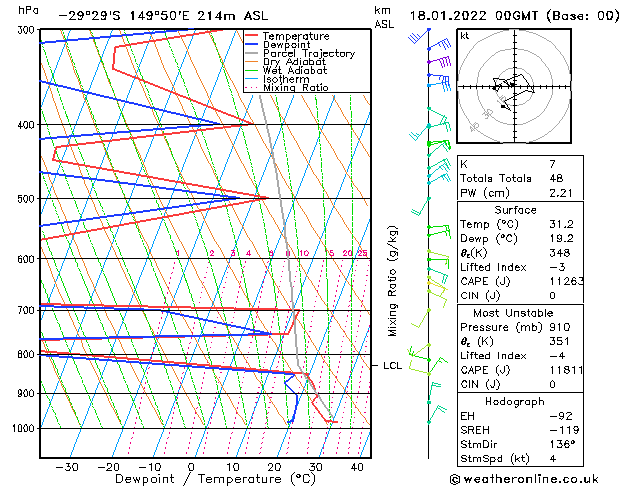The image size is (629, 486).
Task: Click the Dry Adiabat legend entry
Action: coord(294,62)
